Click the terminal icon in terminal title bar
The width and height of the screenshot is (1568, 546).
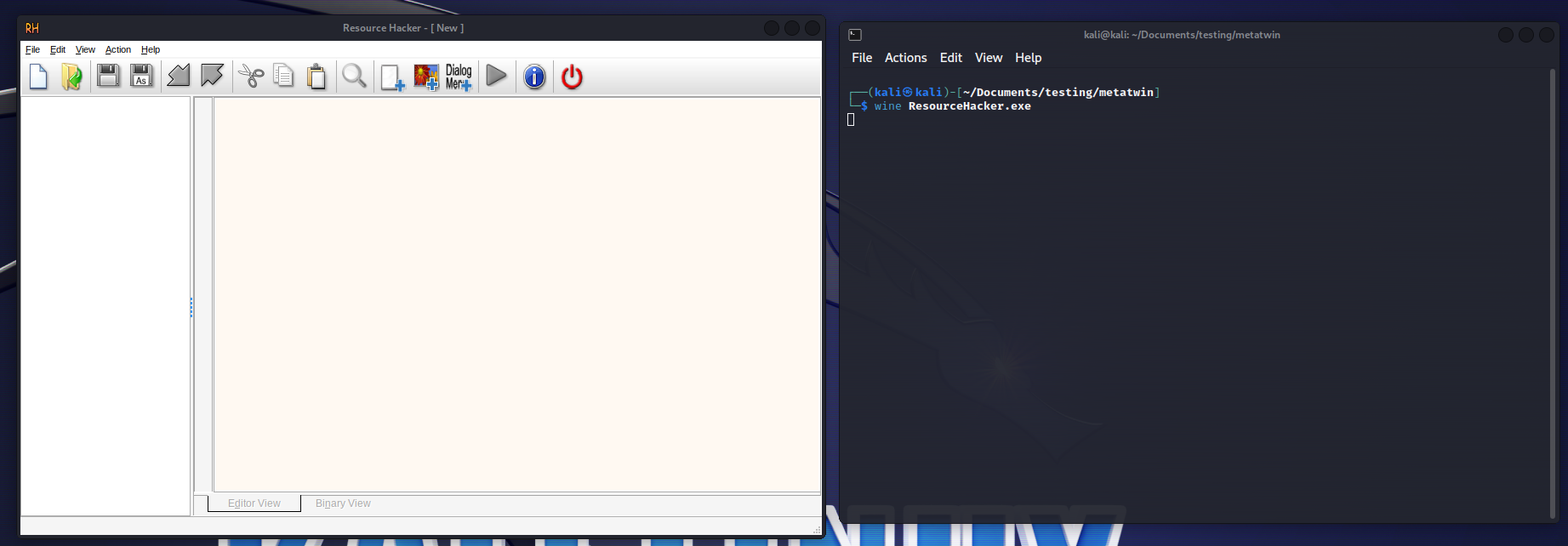(855, 35)
